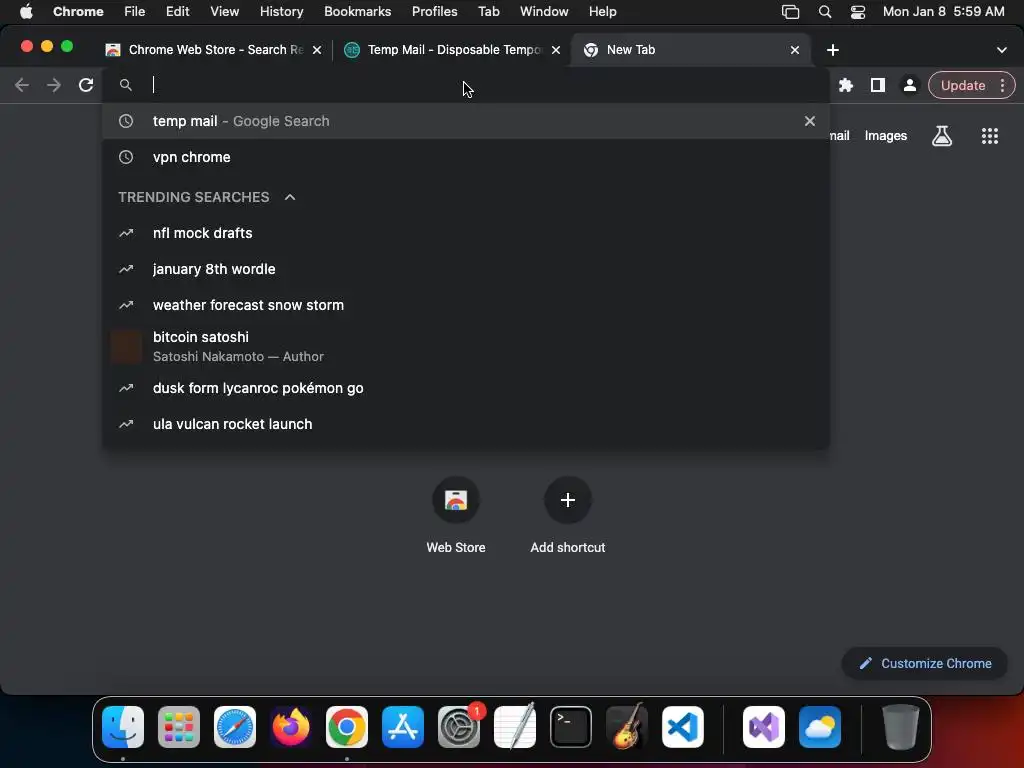Open the Web Store shortcut
The image size is (1024, 768).
click(x=456, y=516)
